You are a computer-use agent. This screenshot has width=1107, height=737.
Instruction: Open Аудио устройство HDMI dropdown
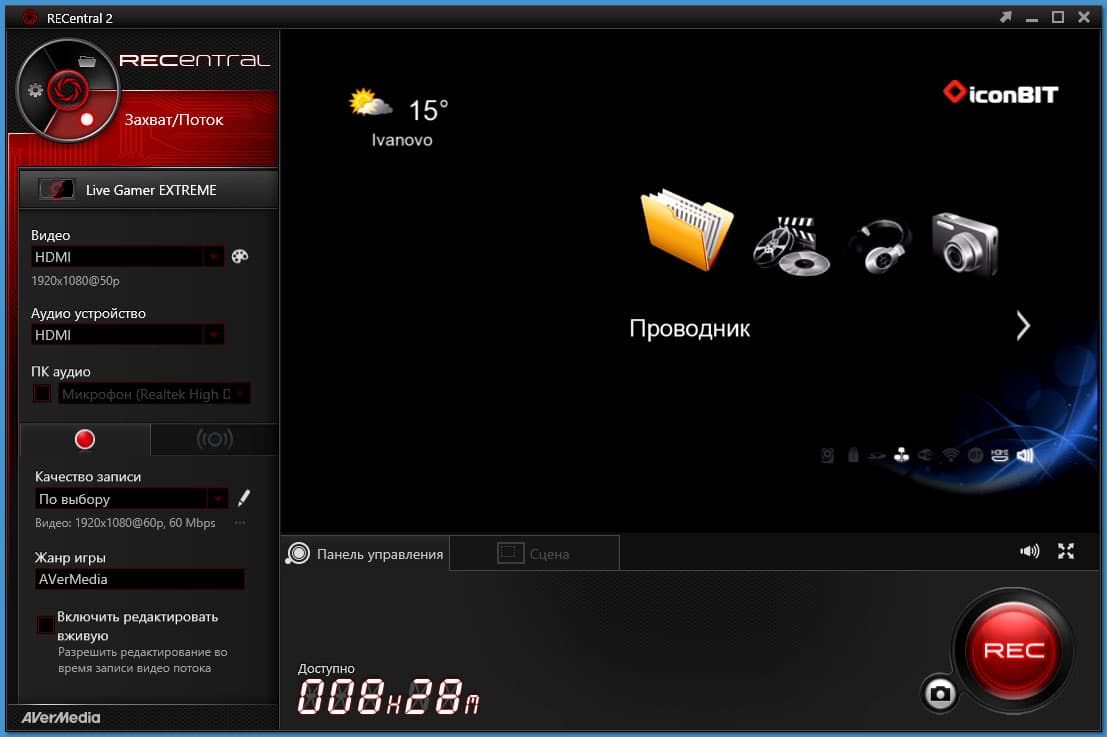[x=128, y=335]
